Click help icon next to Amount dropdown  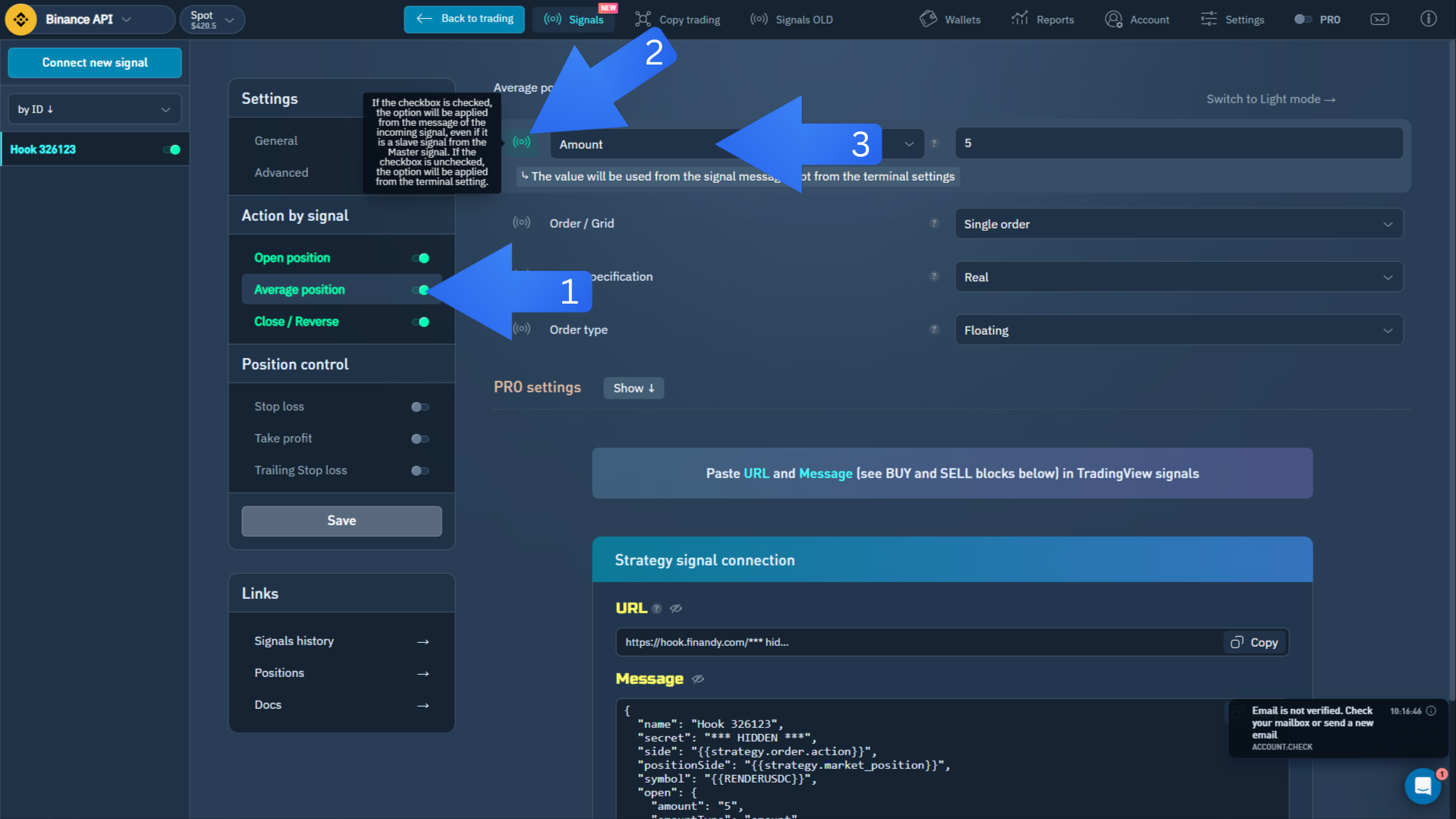coord(934,143)
